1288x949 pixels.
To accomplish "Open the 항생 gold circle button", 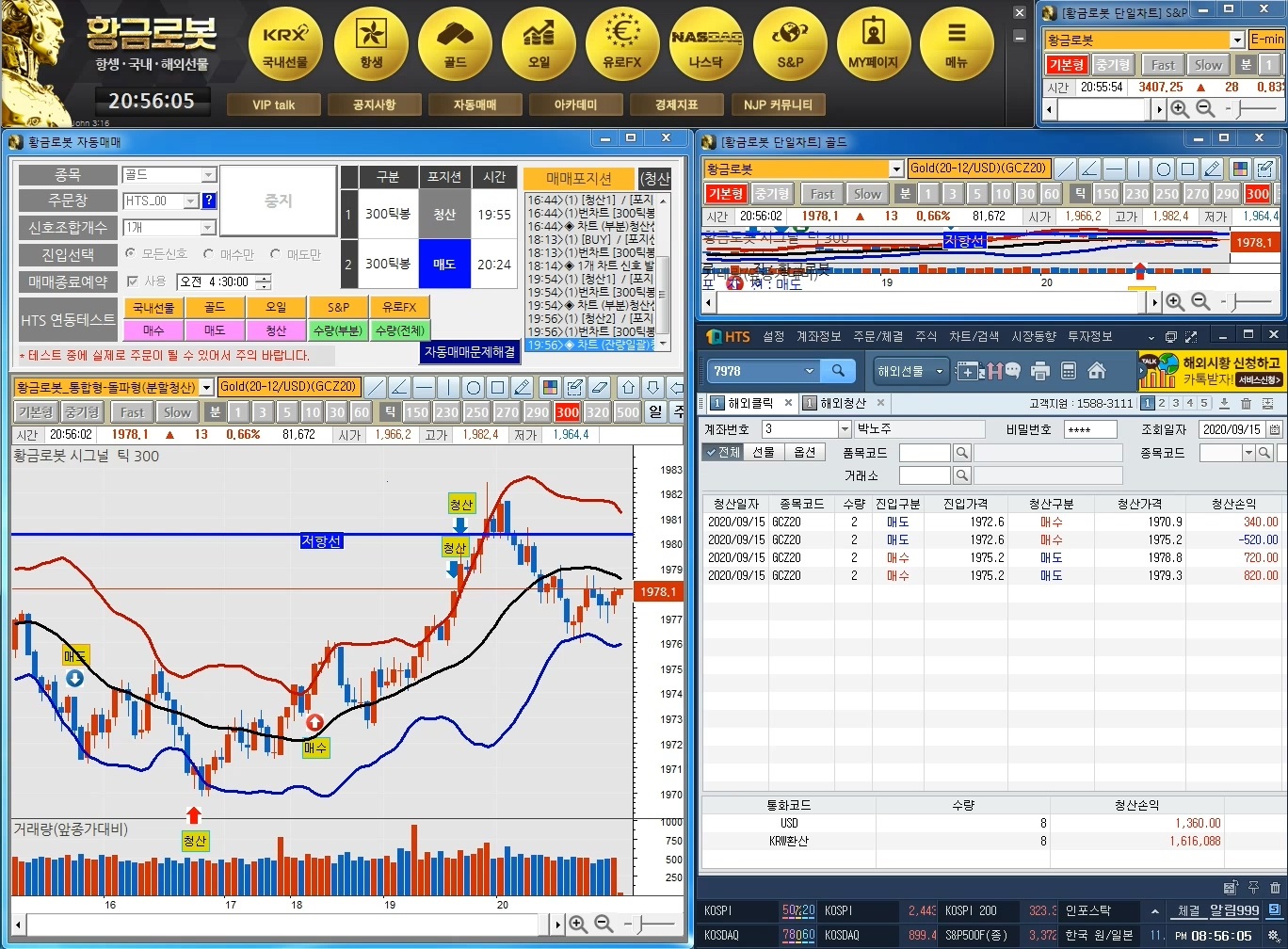I will [371, 43].
